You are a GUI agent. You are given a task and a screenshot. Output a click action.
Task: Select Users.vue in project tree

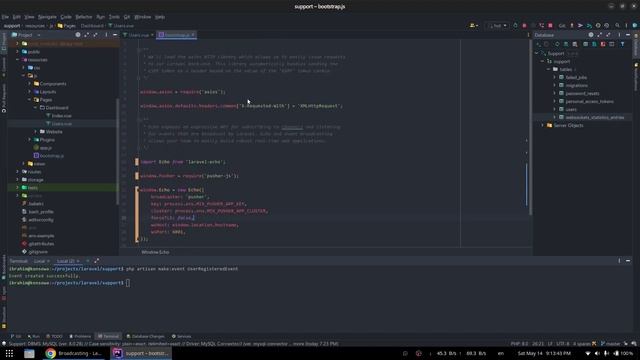point(61,124)
